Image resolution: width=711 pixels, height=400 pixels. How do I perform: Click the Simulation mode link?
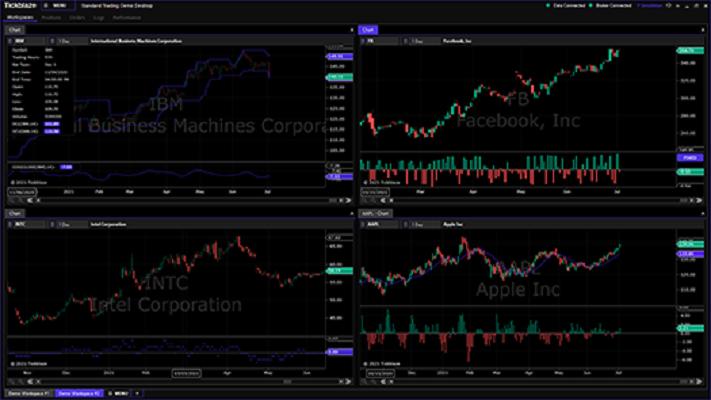(649, 5)
